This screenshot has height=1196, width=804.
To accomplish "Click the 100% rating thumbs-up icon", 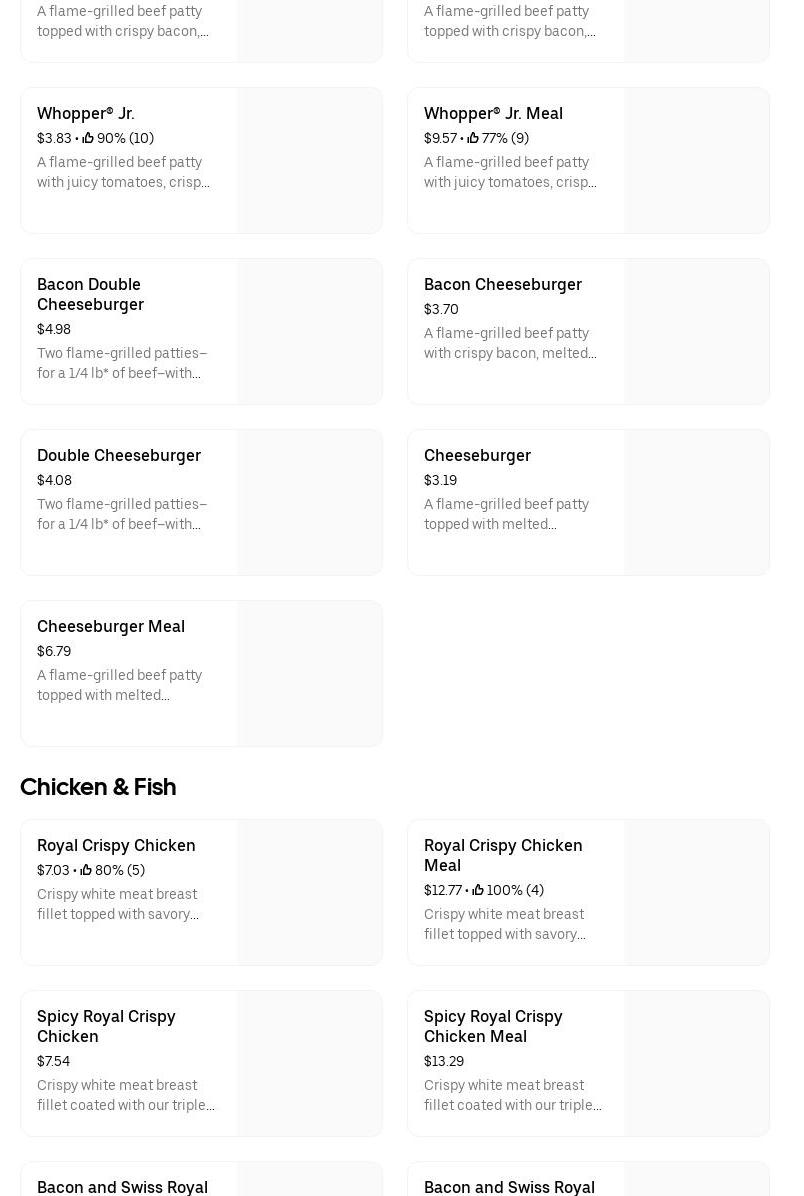I will [478, 890].
